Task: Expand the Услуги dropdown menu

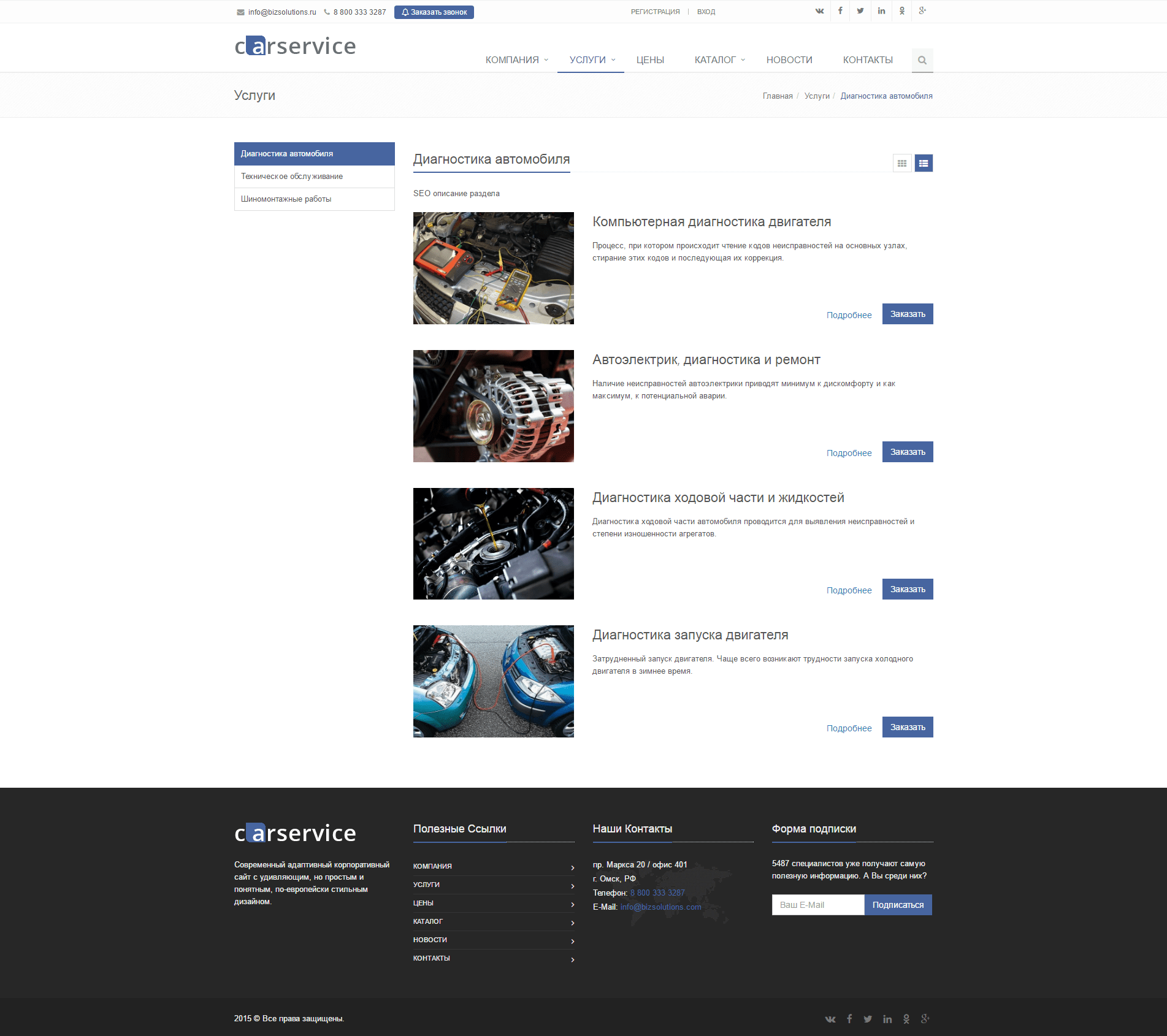Action: coord(592,60)
